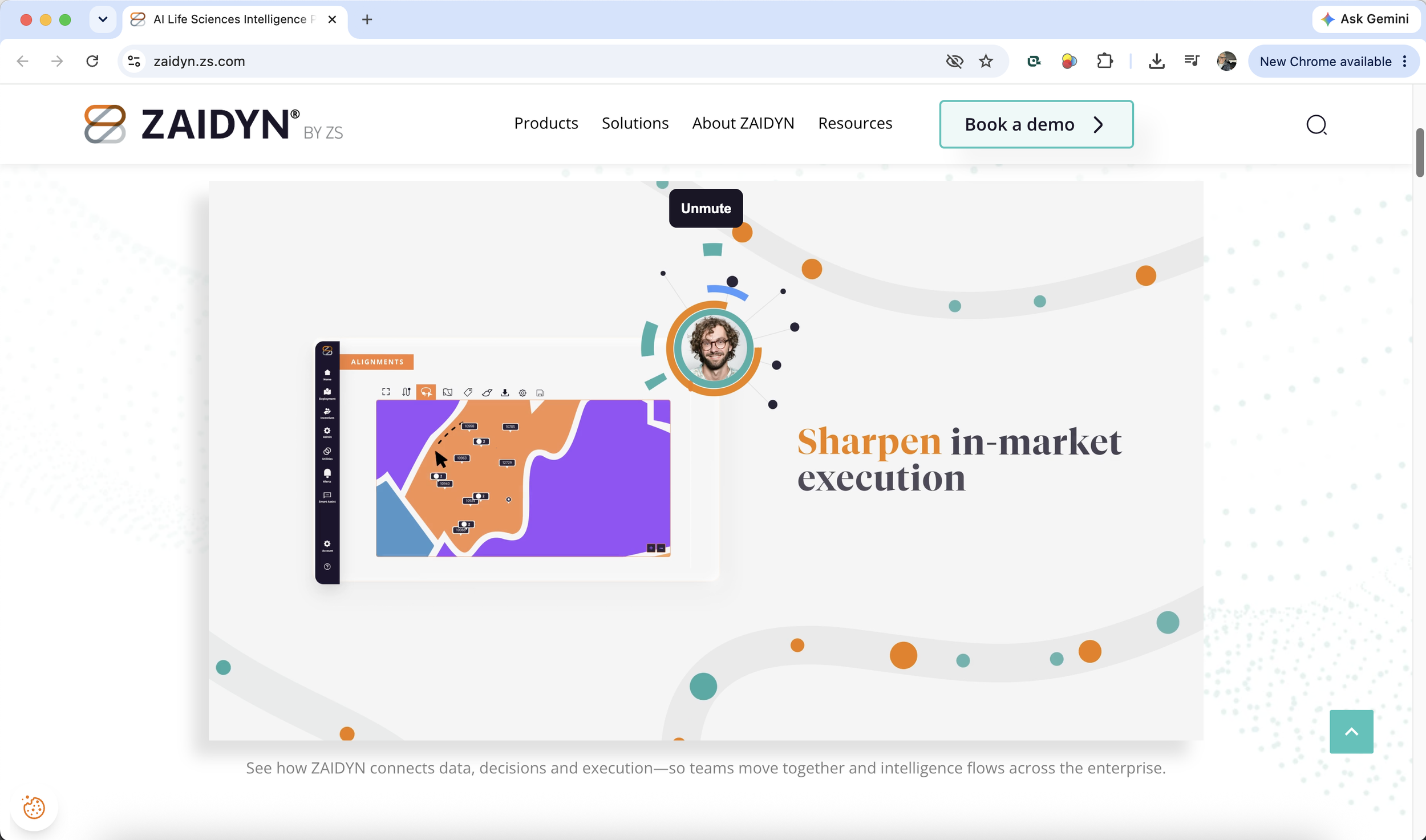This screenshot has width=1426, height=840.
Task: Open a new tab with plus icon
Action: coord(367,19)
